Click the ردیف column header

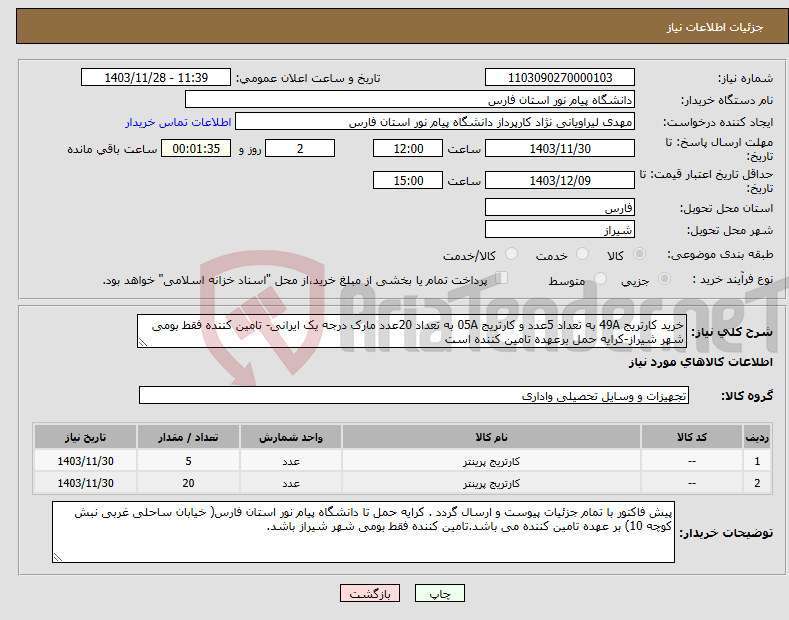click(757, 437)
